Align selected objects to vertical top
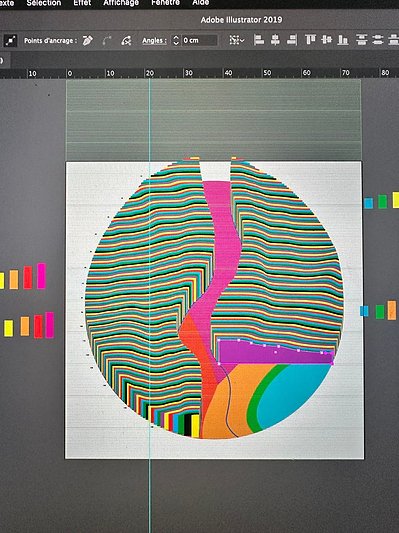 tap(310, 40)
